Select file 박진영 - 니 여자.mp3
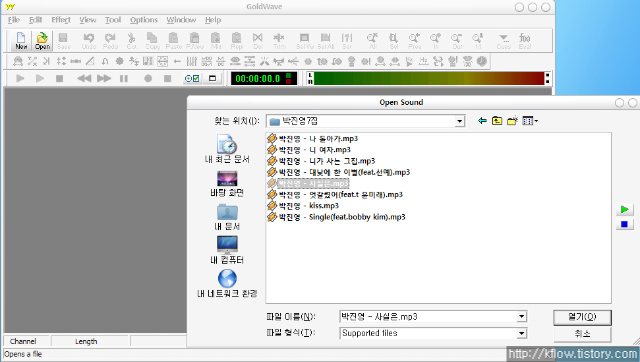 click(x=309, y=150)
